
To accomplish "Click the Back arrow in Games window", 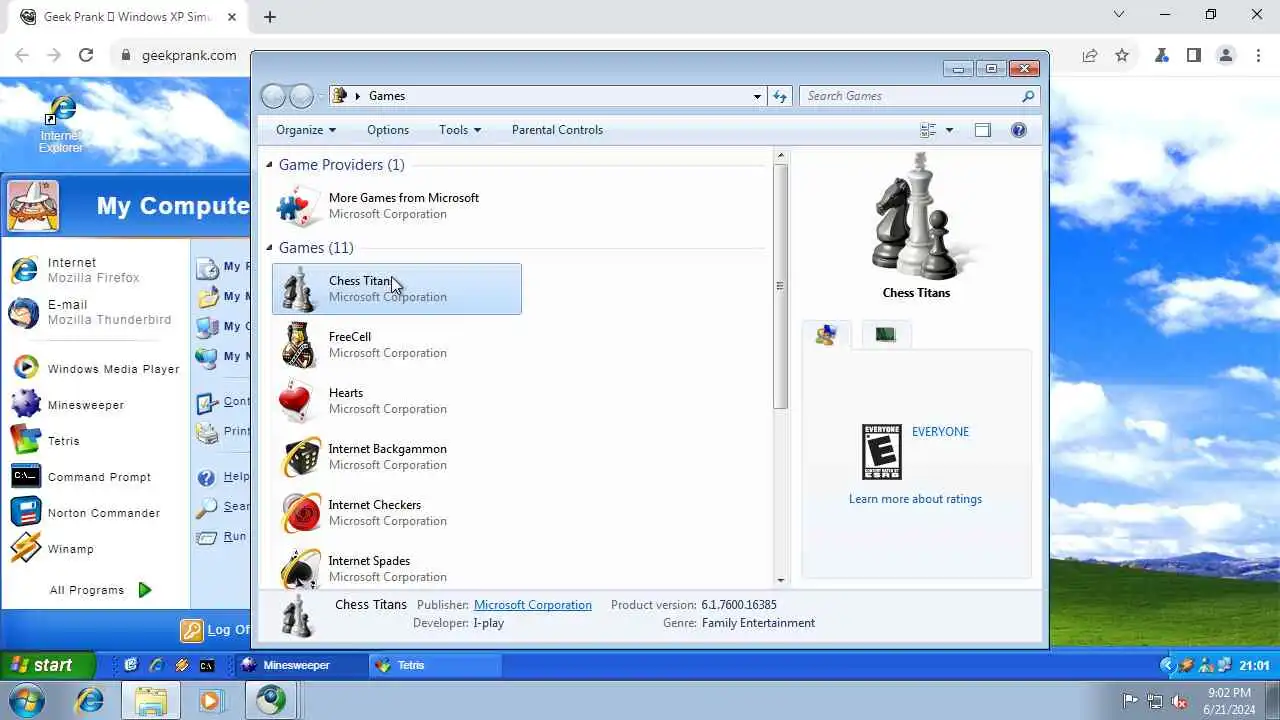I will (x=273, y=96).
